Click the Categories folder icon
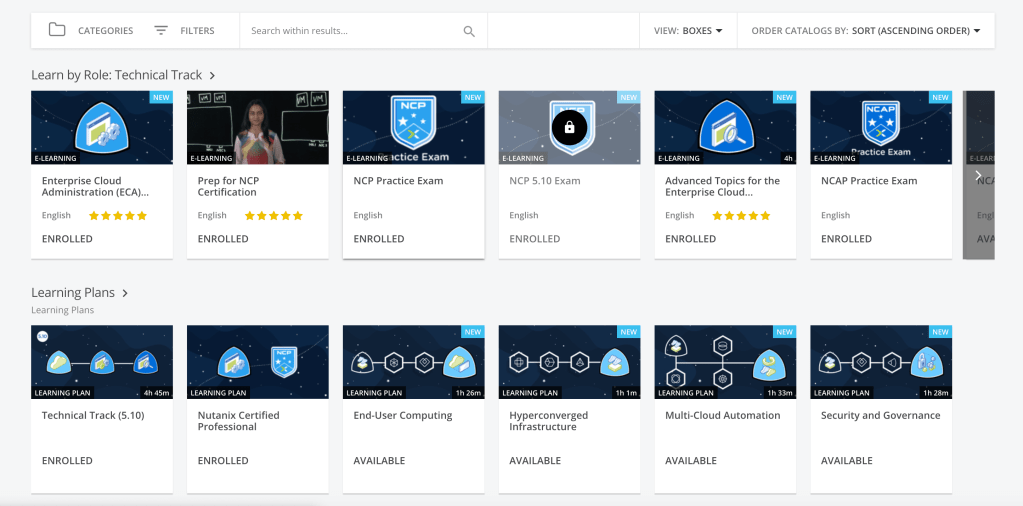This screenshot has height=506, width=1023. pos(57,30)
